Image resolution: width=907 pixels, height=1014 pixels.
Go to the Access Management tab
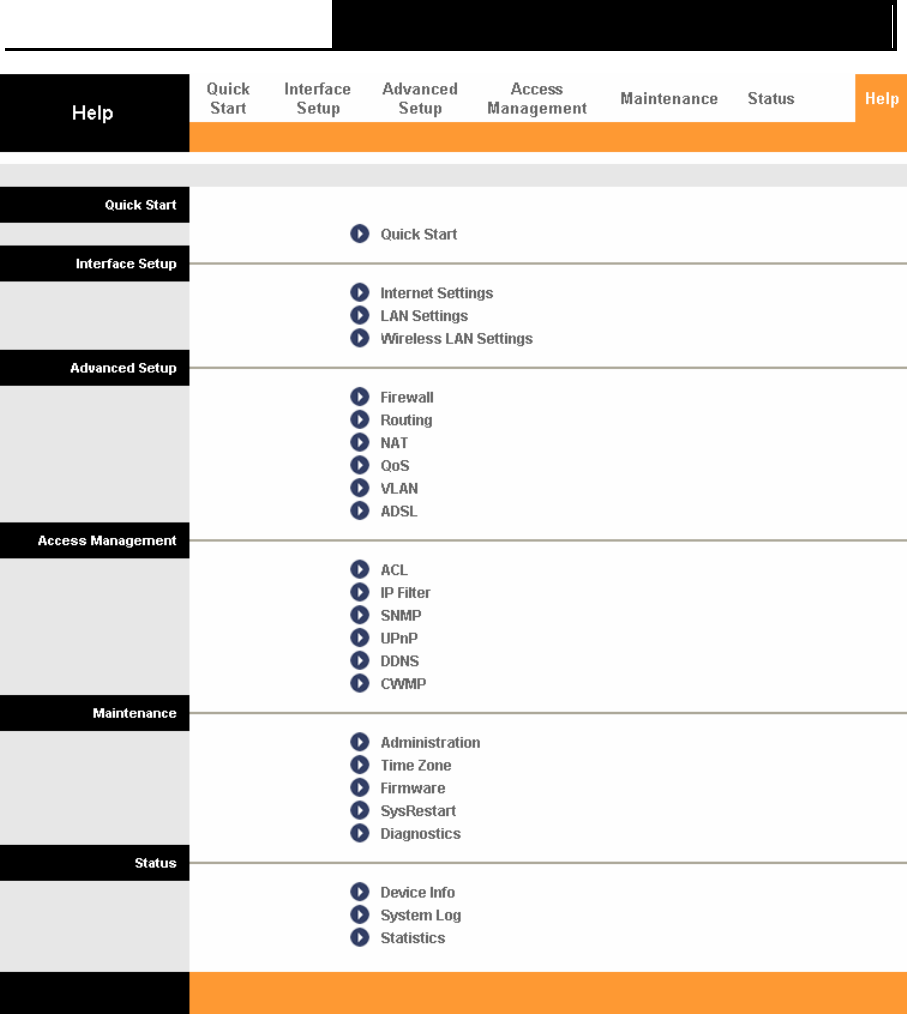[x=537, y=98]
